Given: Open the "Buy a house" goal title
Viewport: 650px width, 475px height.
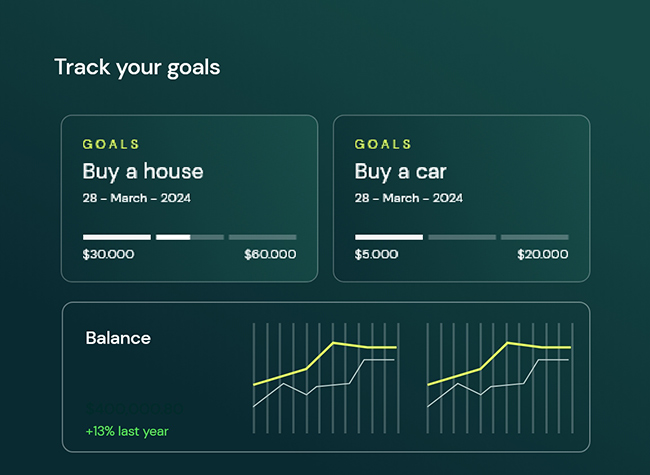Looking at the screenshot, I should (x=142, y=171).
